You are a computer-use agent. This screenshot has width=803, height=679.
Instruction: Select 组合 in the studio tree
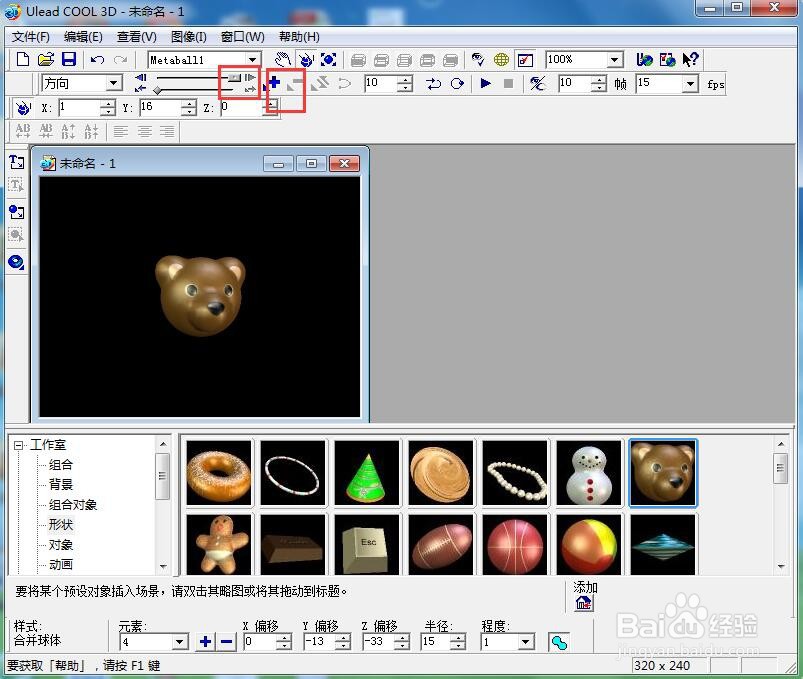click(61, 464)
